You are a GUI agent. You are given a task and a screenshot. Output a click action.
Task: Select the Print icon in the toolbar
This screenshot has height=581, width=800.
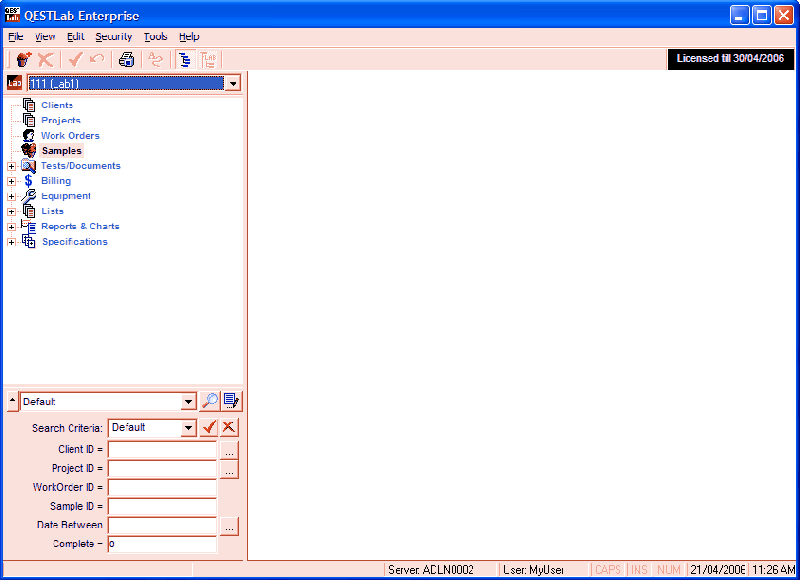coord(126,59)
